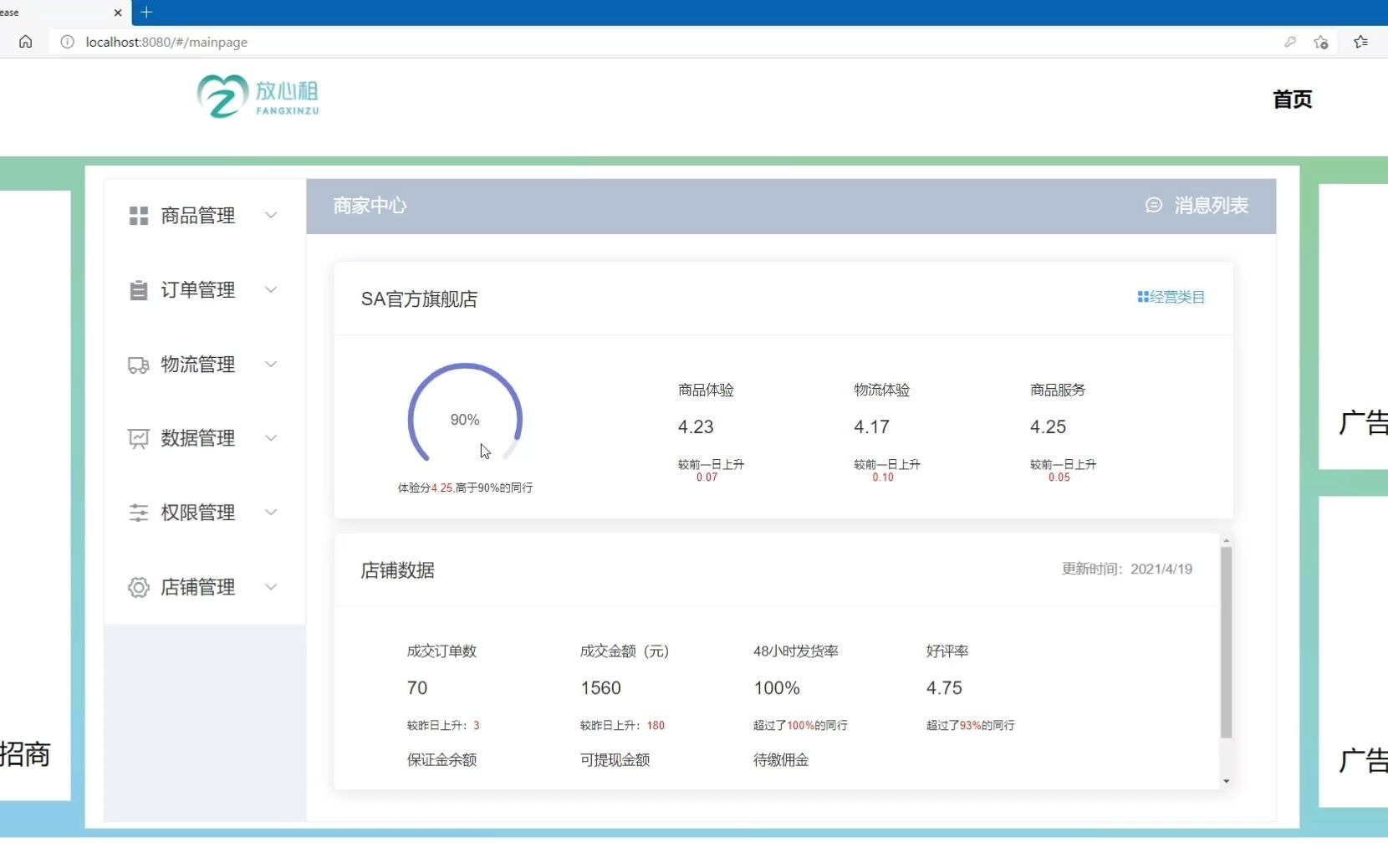Click the 成交订单数 value 70
1388x868 pixels.
(x=417, y=688)
